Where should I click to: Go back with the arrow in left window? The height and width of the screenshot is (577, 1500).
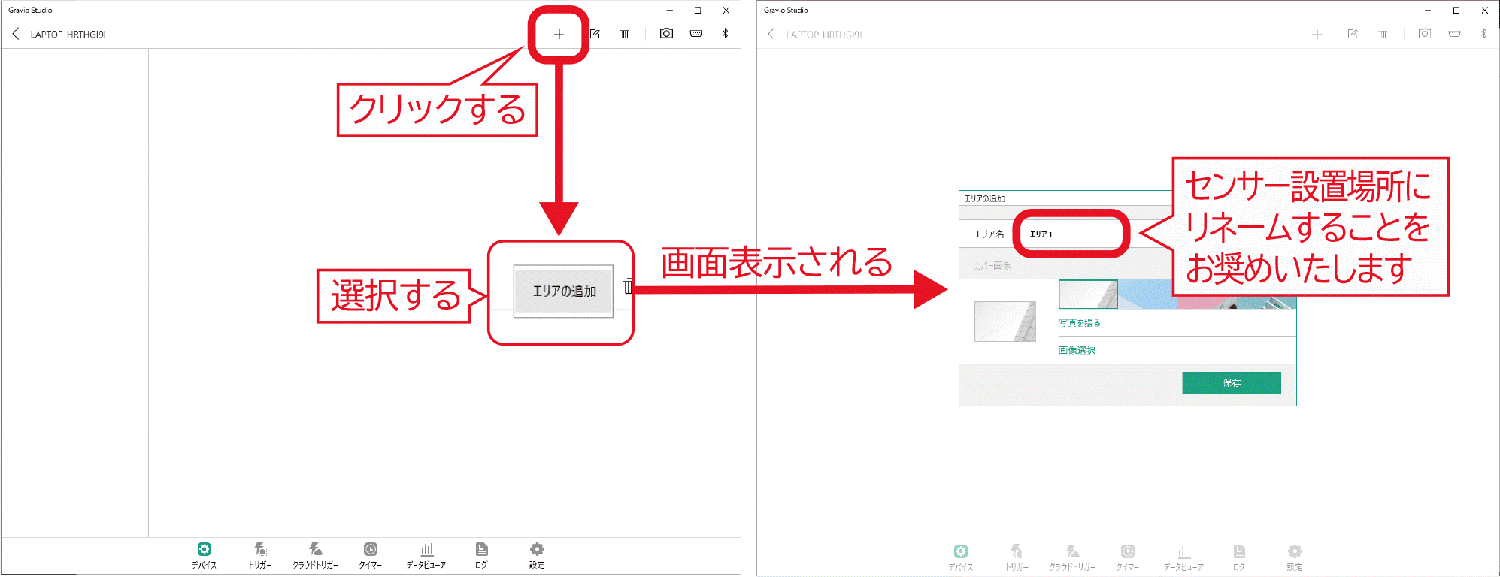[15, 34]
